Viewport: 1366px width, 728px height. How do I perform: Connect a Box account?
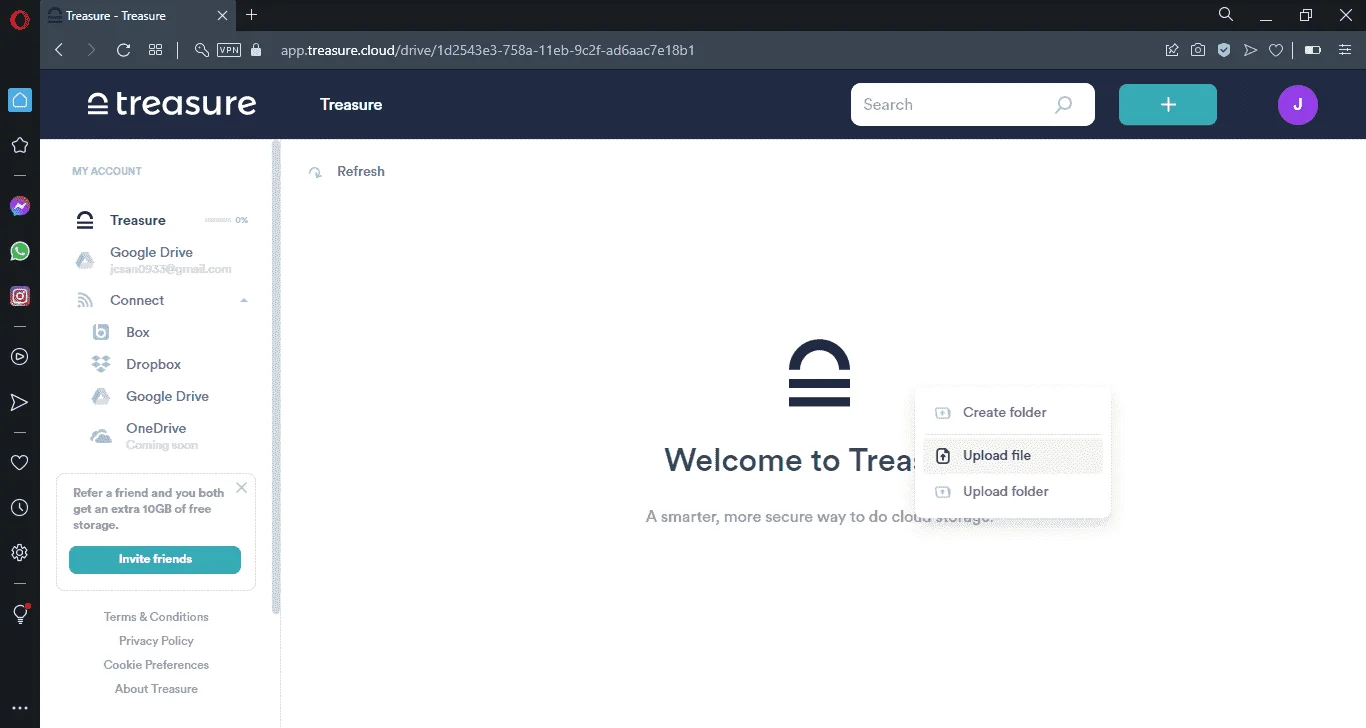[138, 332]
